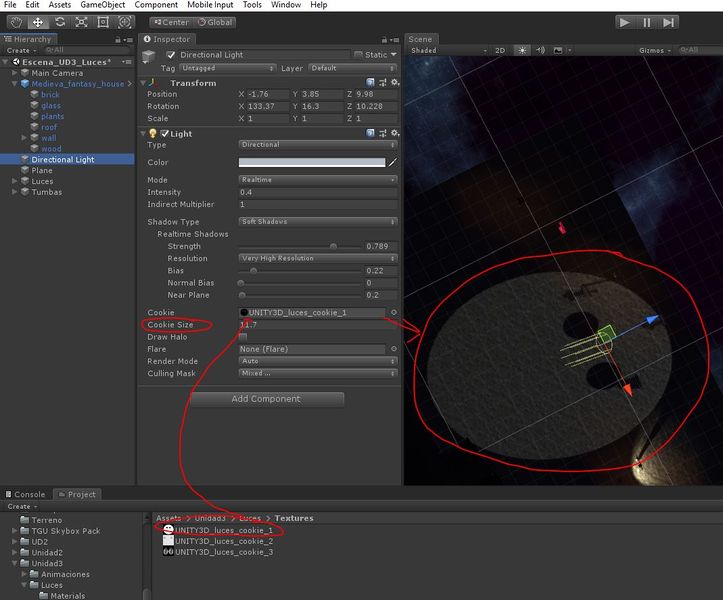Toggle the Static checkbox
The image size is (723, 600).
358,54
